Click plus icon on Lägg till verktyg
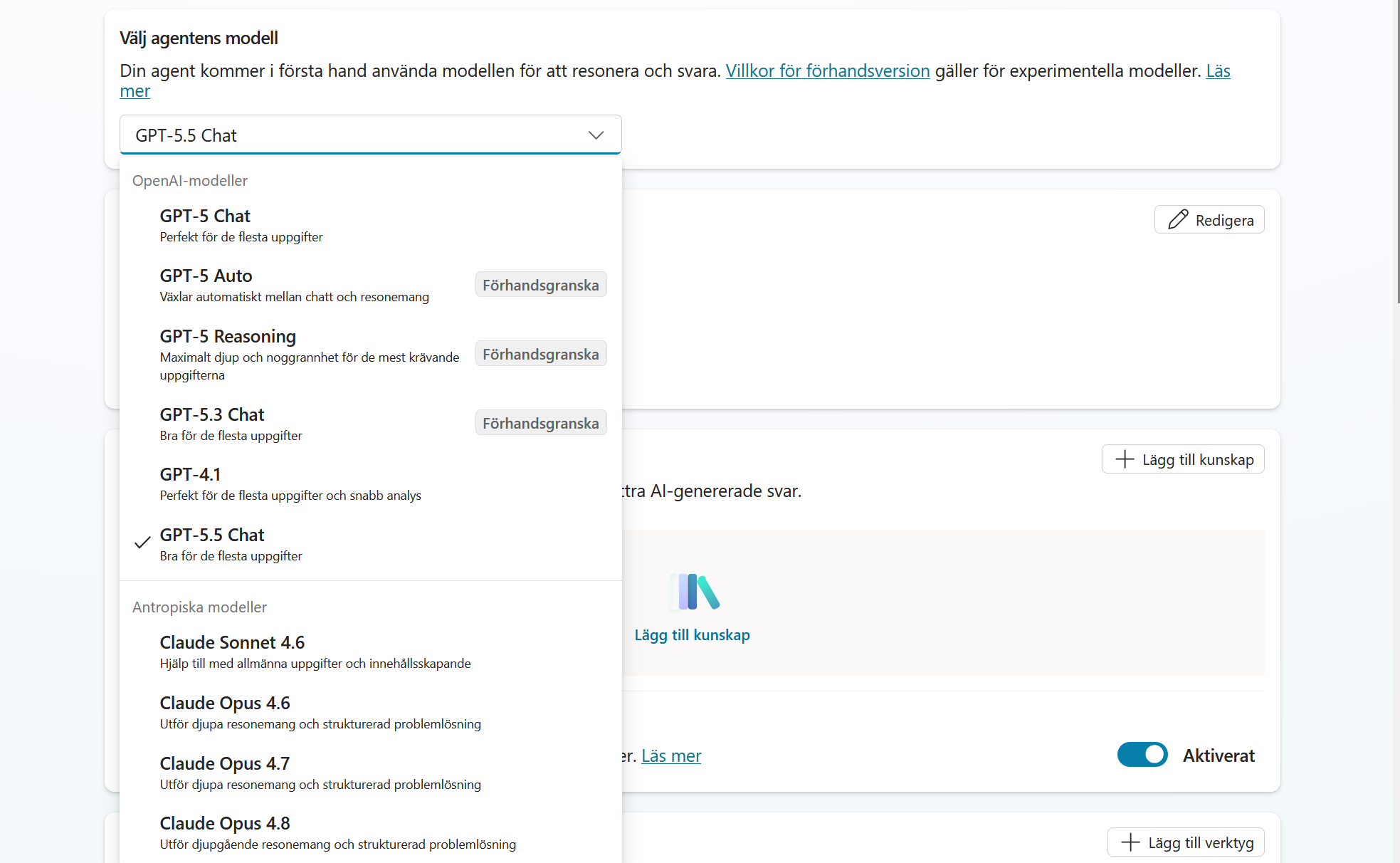 point(1130,842)
